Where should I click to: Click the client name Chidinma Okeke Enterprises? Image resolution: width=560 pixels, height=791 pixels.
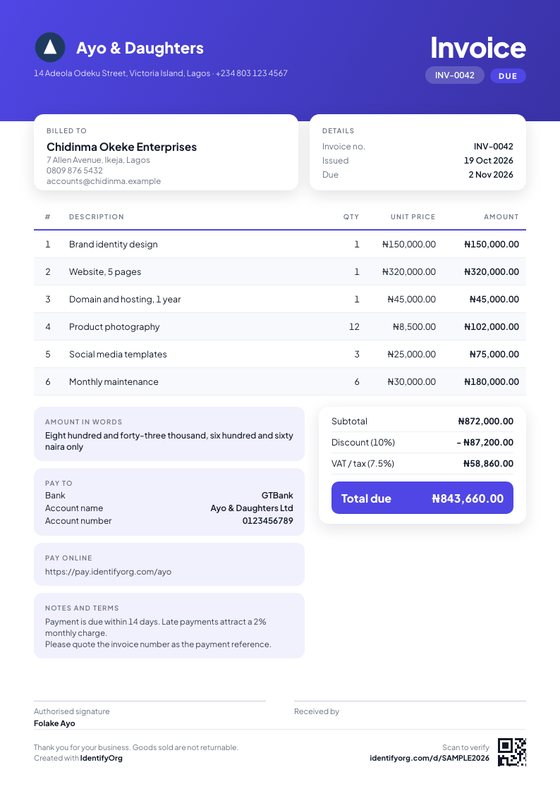tap(122, 147)
